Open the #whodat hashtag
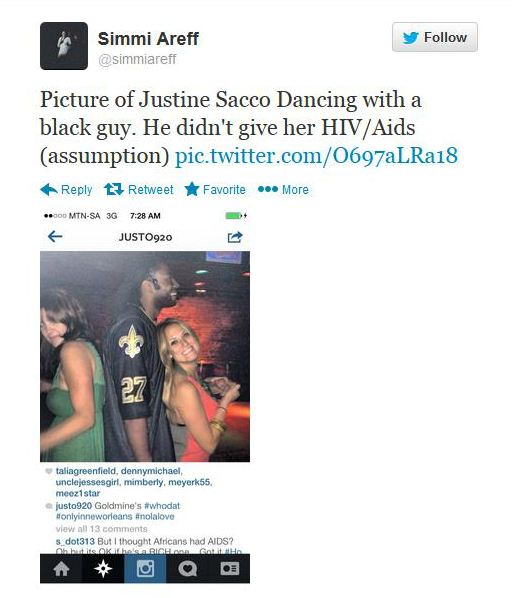Screen dimensions: 512x598 (162, 506)
